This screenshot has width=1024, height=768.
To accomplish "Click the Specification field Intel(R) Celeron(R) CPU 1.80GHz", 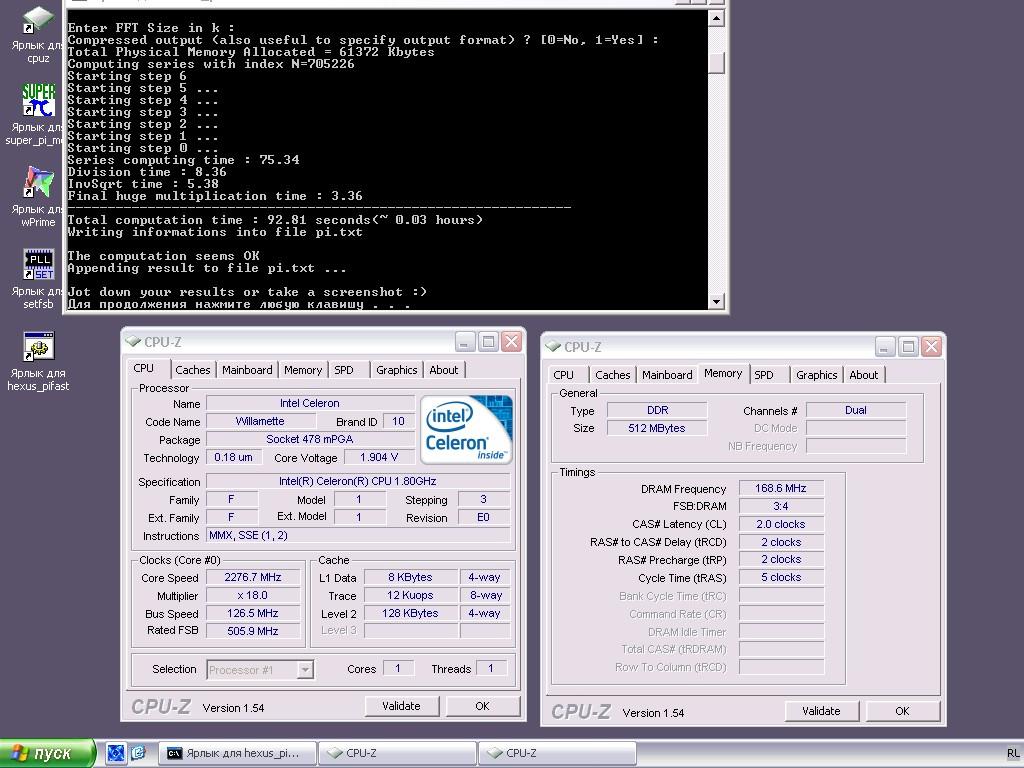I will point(358,481).
